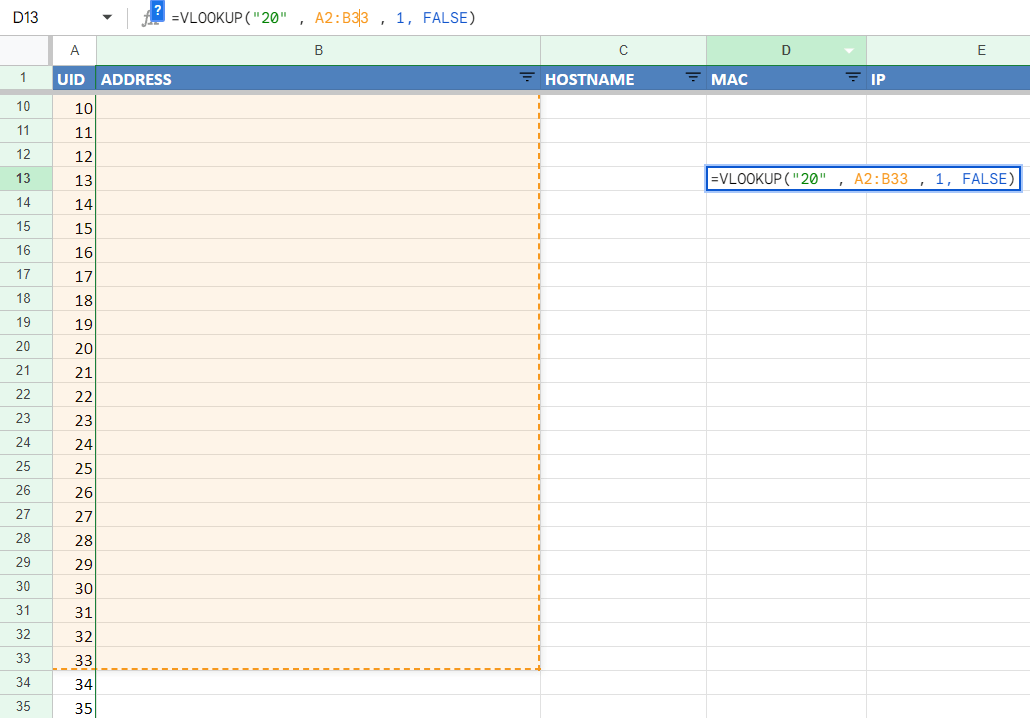This screenshot has height=718, width=1030.
Task: Click the MAC header cell text
Action: click(729, 79)
